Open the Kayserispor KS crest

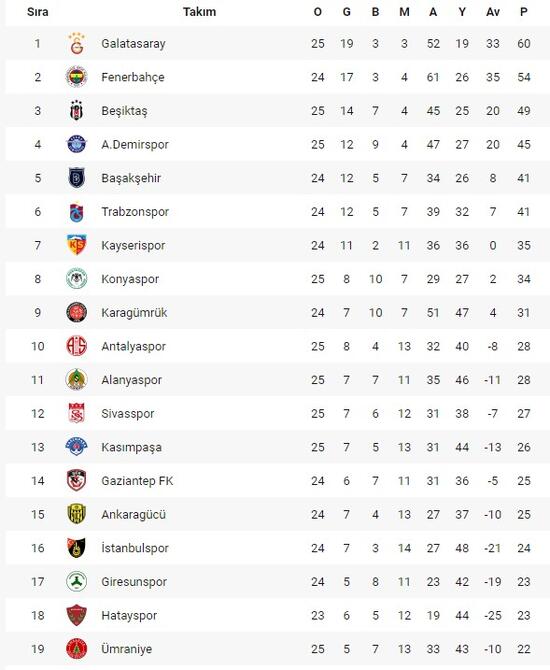tap(77, 245)
